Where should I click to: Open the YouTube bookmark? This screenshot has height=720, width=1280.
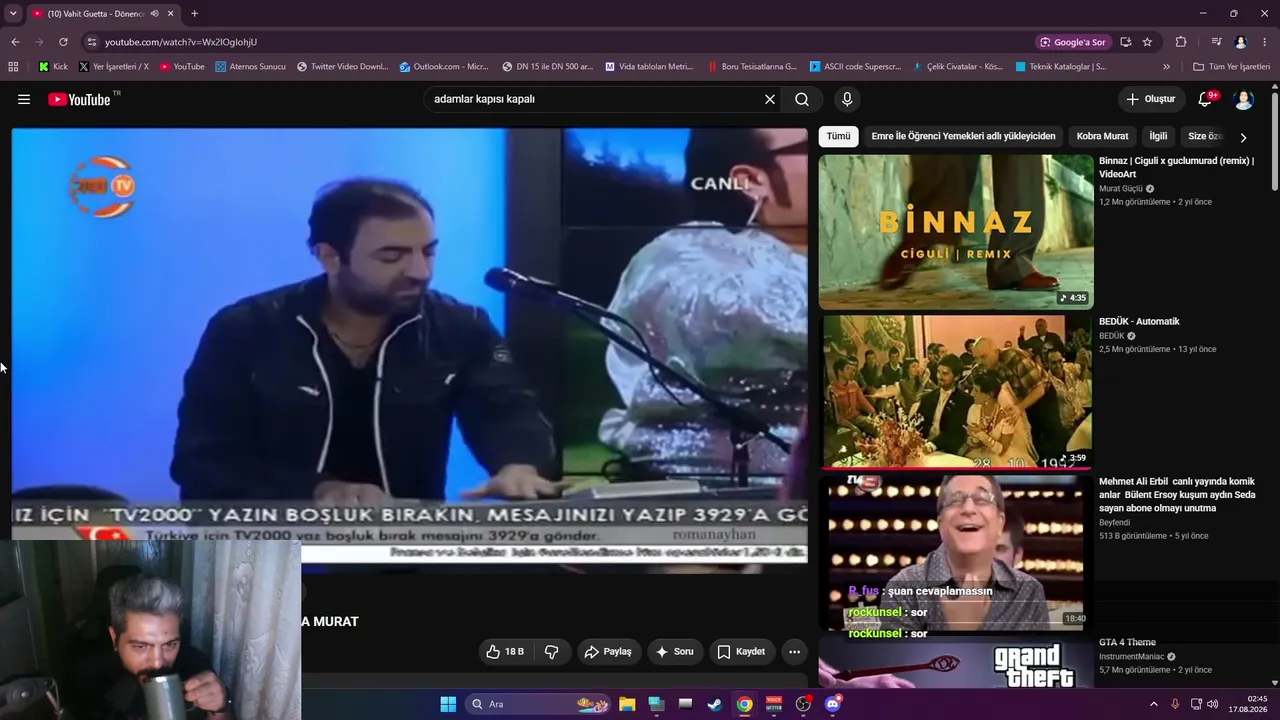pos(182,67)
